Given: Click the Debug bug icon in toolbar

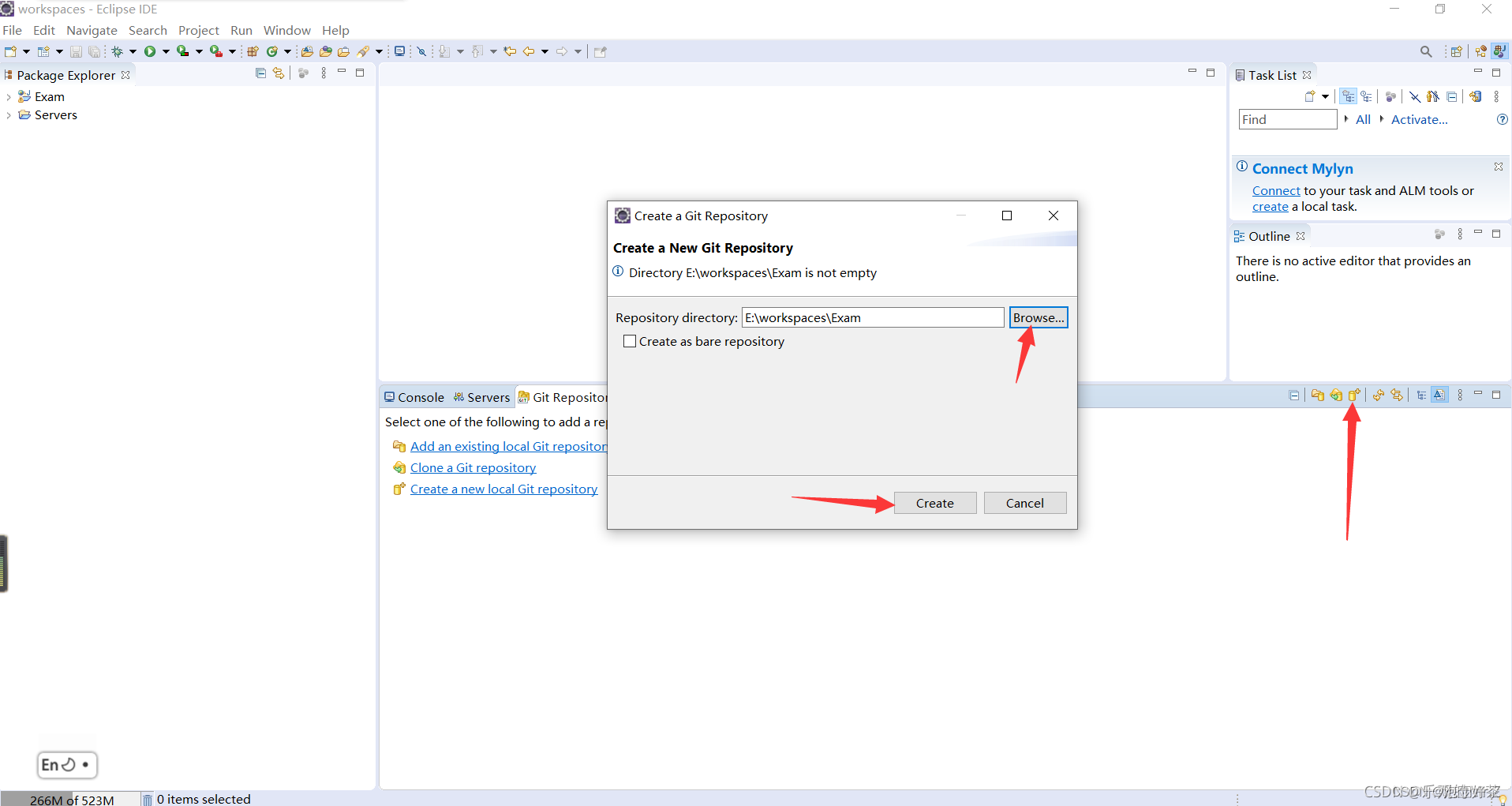Looking at the screenshot, I should (117, 51).
